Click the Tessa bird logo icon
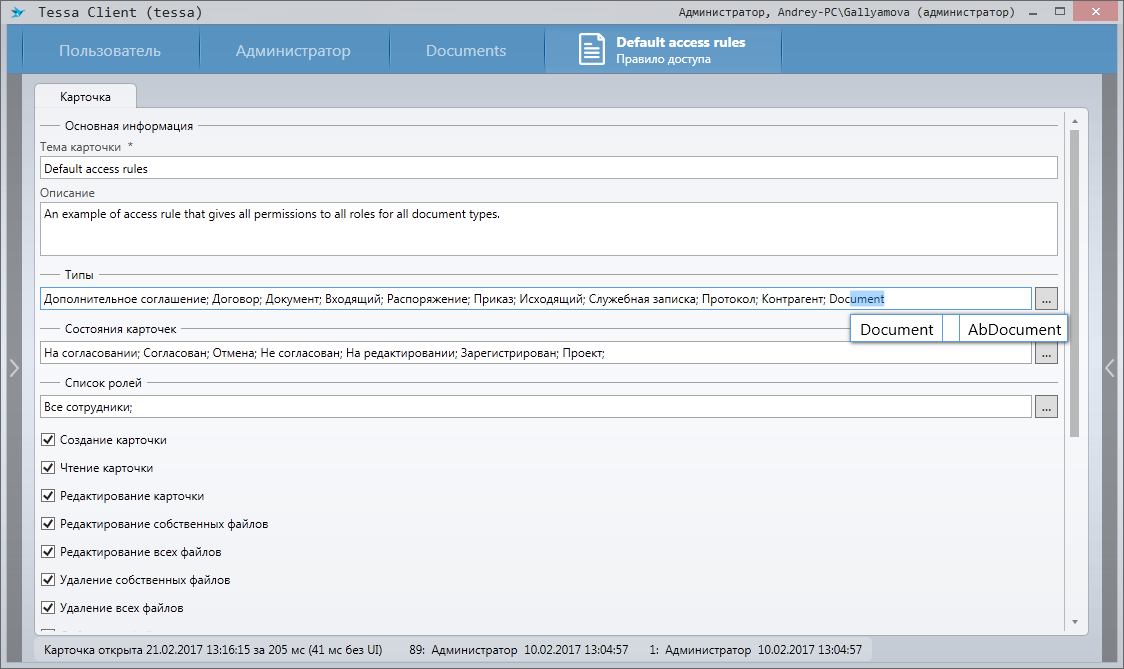This screenshot has height=669, width=1124. [x=18, y=13]
